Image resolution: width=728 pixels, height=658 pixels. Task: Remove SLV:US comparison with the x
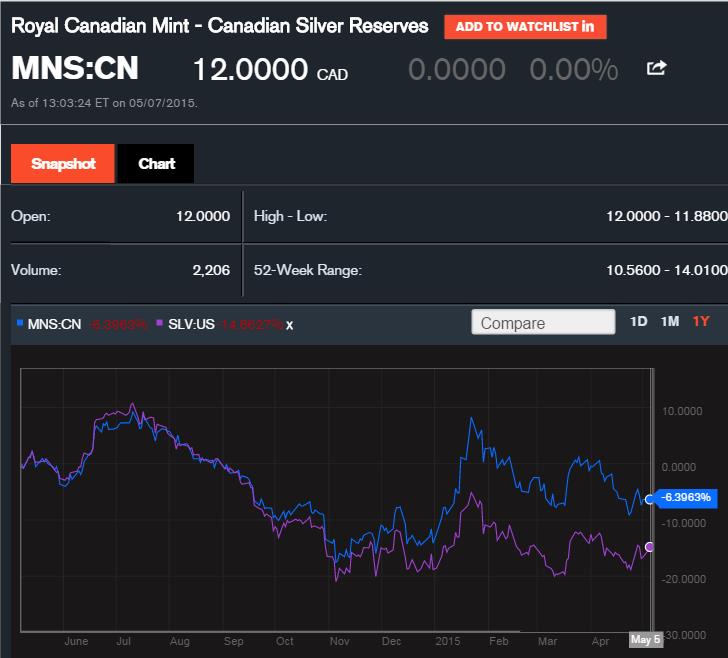pyautogui.click(x=290, y=325)
